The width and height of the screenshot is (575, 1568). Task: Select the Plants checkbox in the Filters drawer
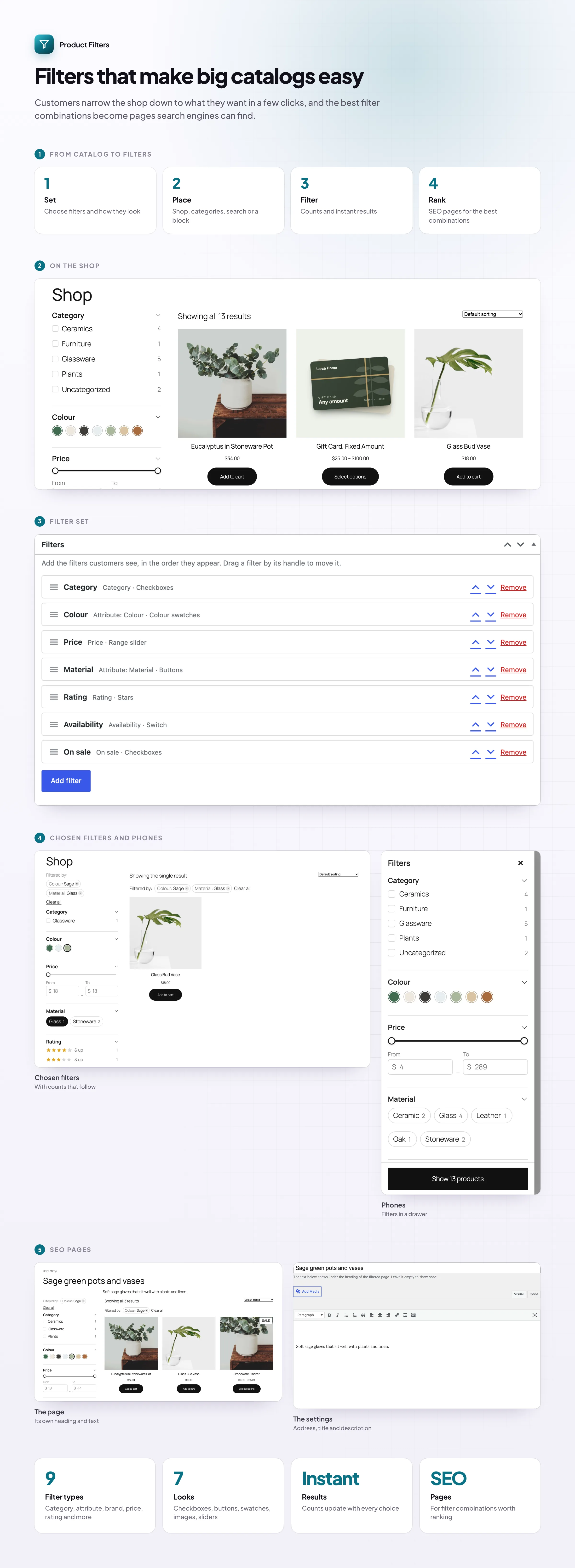click(392, 938)
